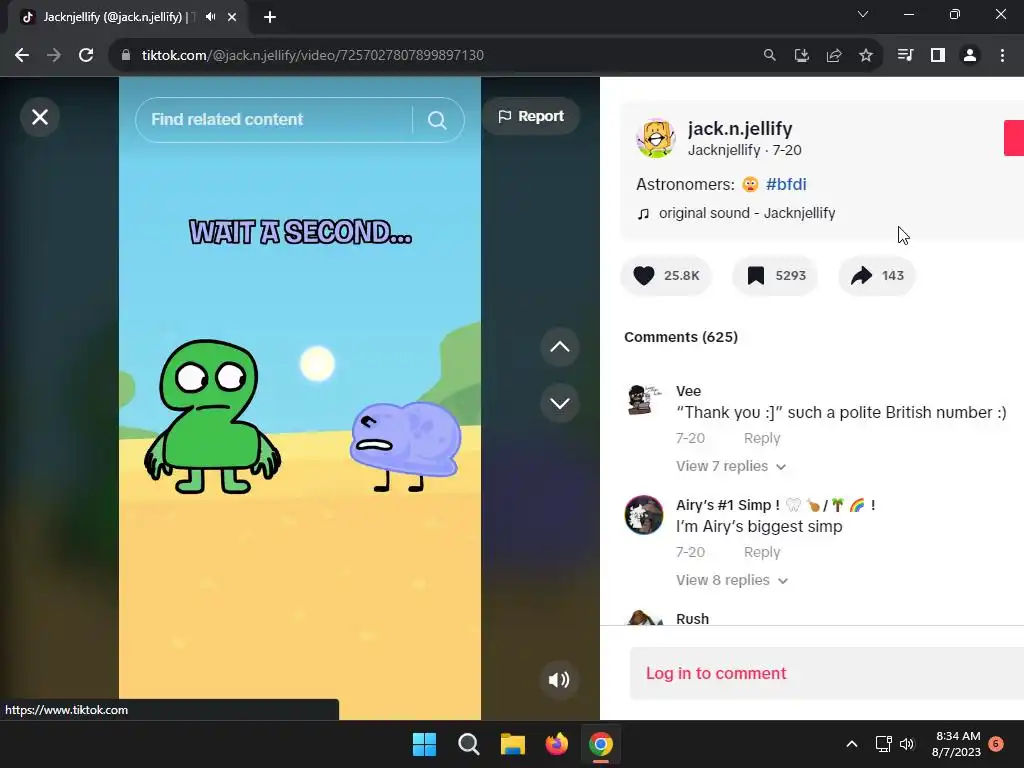Close the Jacknjellify tab

pos(232,18)
